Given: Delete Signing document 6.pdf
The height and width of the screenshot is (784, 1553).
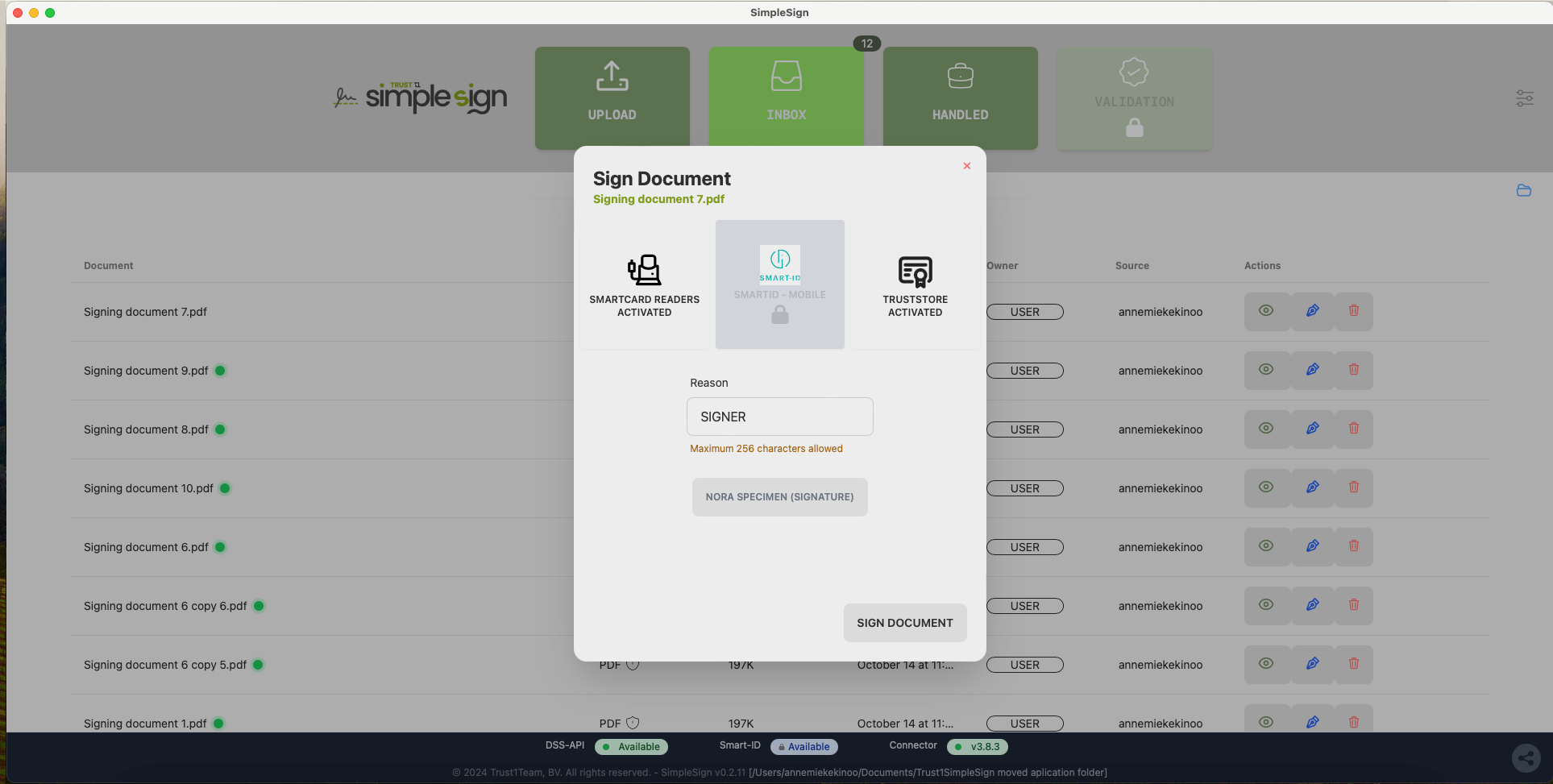Looking at the screenshot, I should coord(1354,546).
